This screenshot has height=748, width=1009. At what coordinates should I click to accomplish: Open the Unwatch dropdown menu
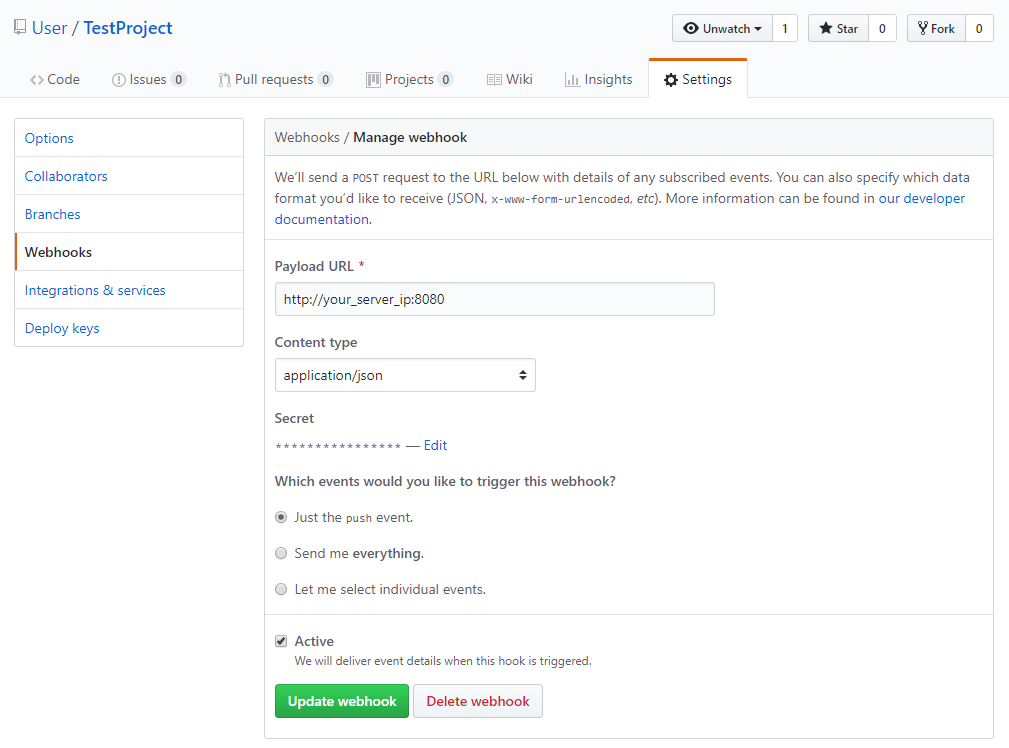click(722, 29)
